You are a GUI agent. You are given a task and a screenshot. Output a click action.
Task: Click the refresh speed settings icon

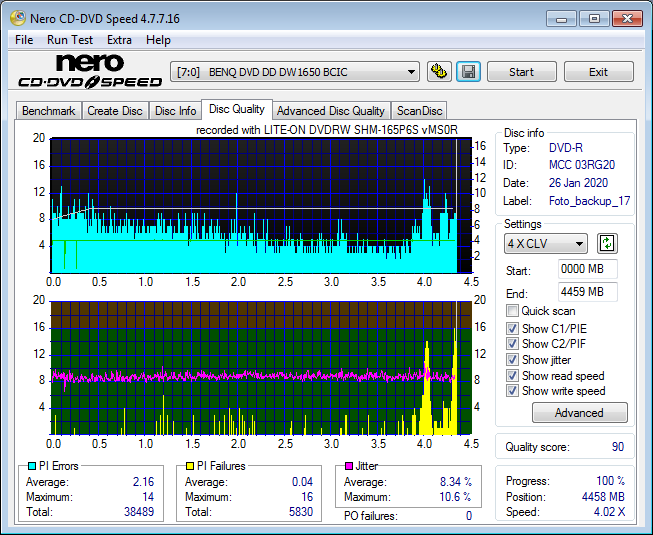(x=607, y=244)
